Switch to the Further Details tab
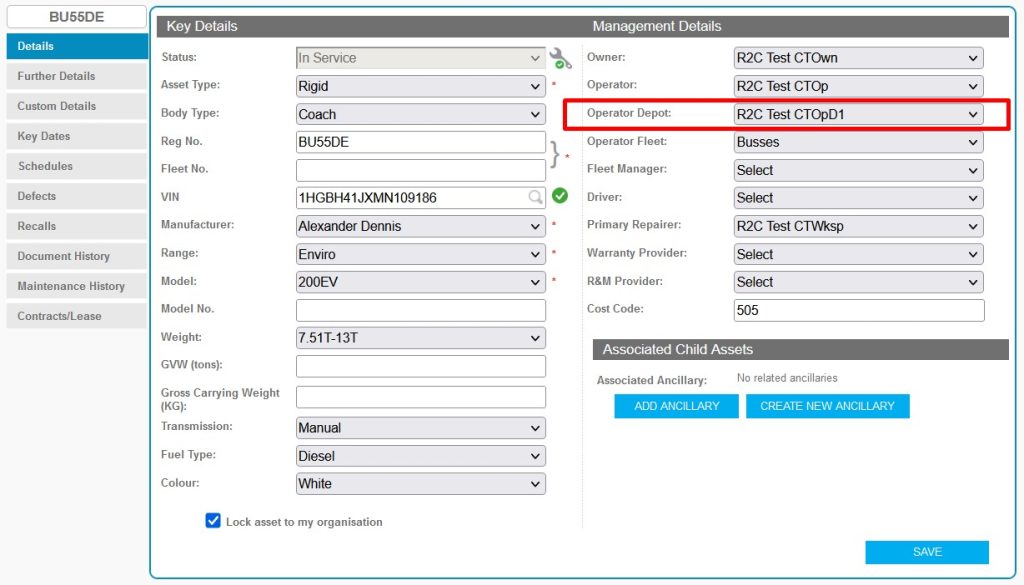The width and height of the screenshot is (1024, 585). tap(77, 76)
